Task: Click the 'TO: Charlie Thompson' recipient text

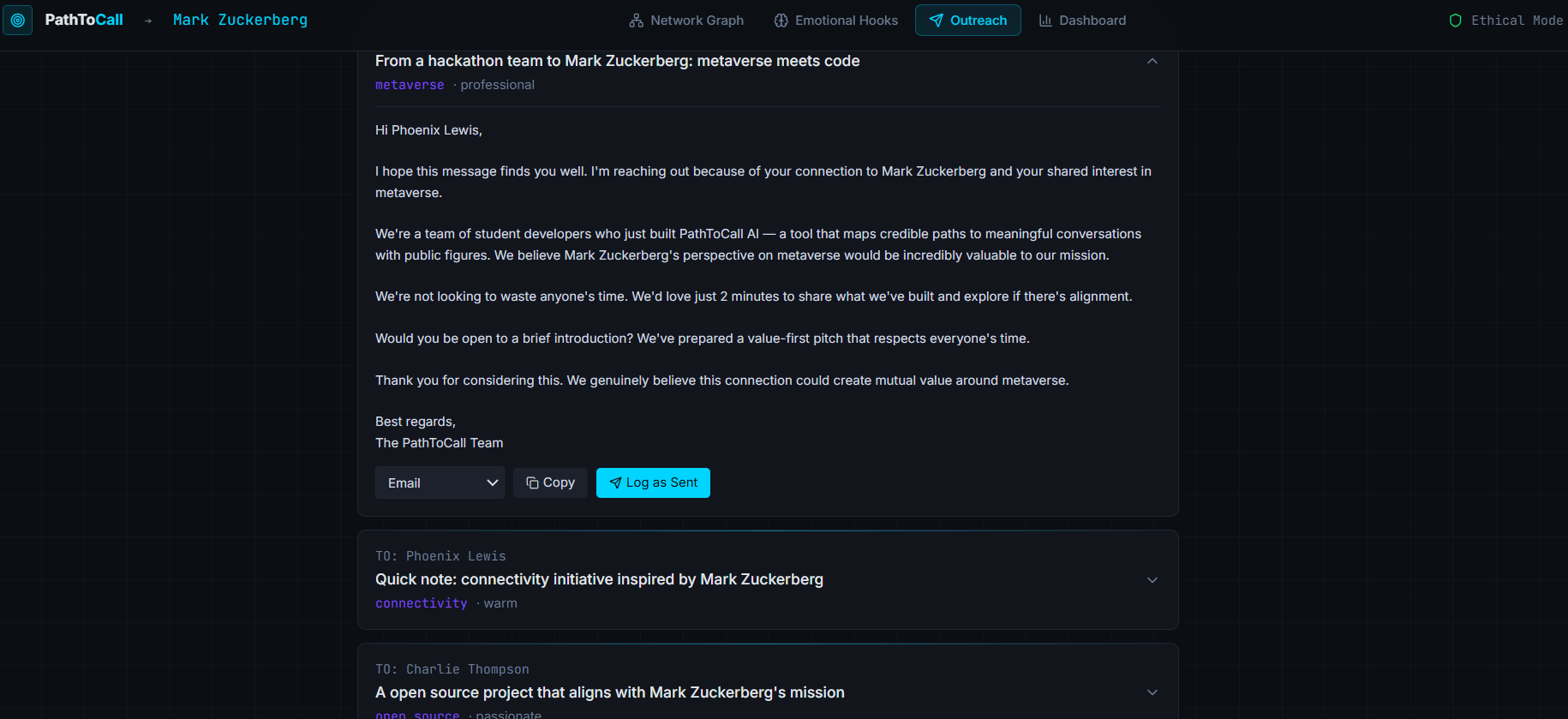Action: pyautogui.click(x=452, y=669)
